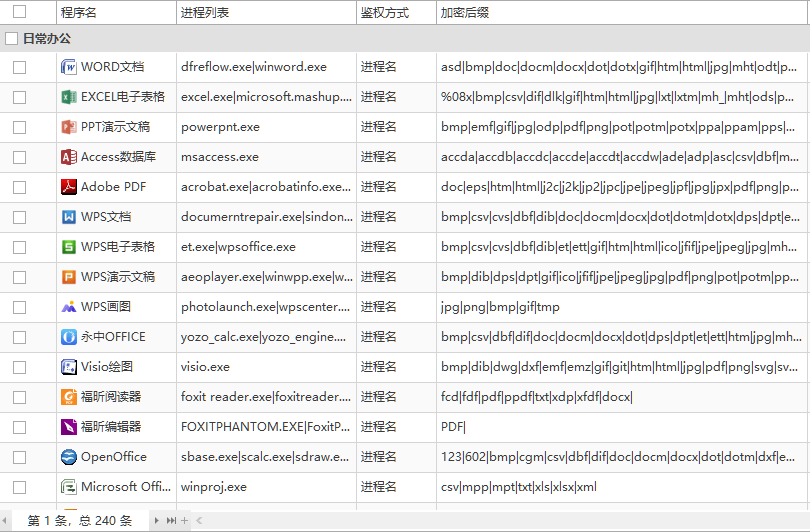Image resolution: width=810 pixels, height=532 pixels.
Task: Select the fcd|fdf|pdf|ppdf|txt suffix cell
Action: pyautogui.click(x=622, y=397)
